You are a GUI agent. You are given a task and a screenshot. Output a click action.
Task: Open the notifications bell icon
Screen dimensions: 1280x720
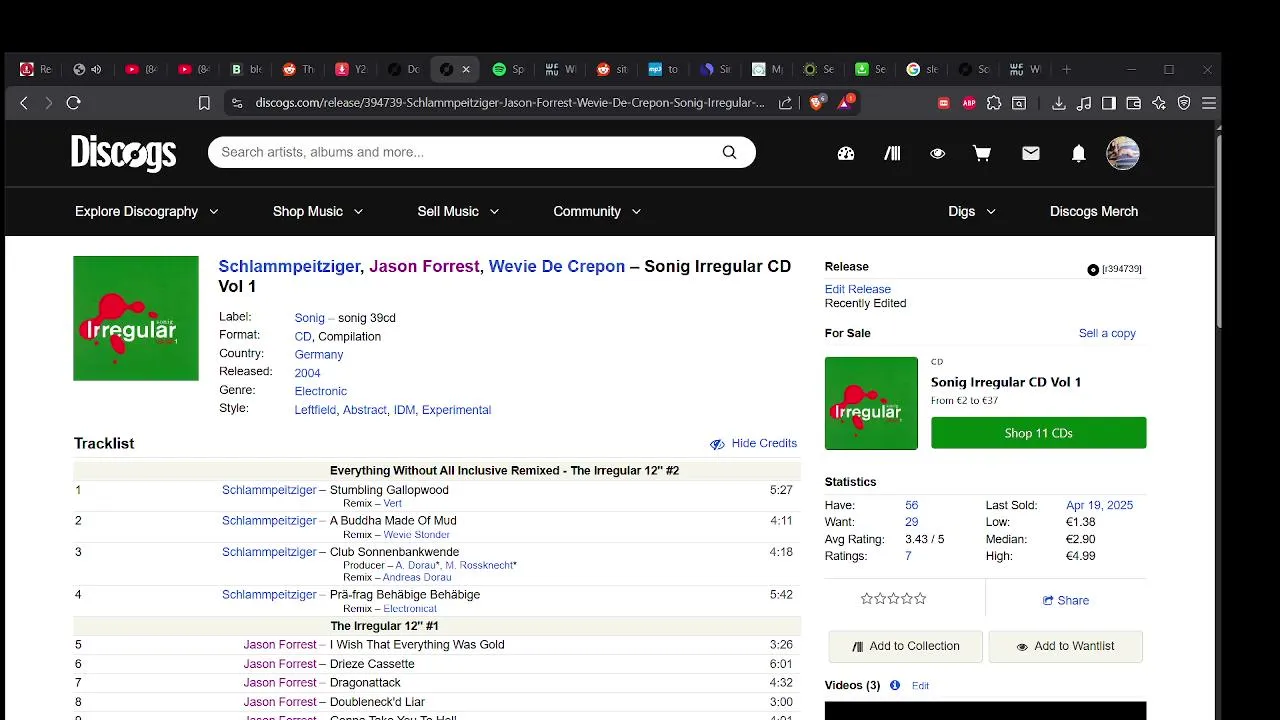[1078, 153]
